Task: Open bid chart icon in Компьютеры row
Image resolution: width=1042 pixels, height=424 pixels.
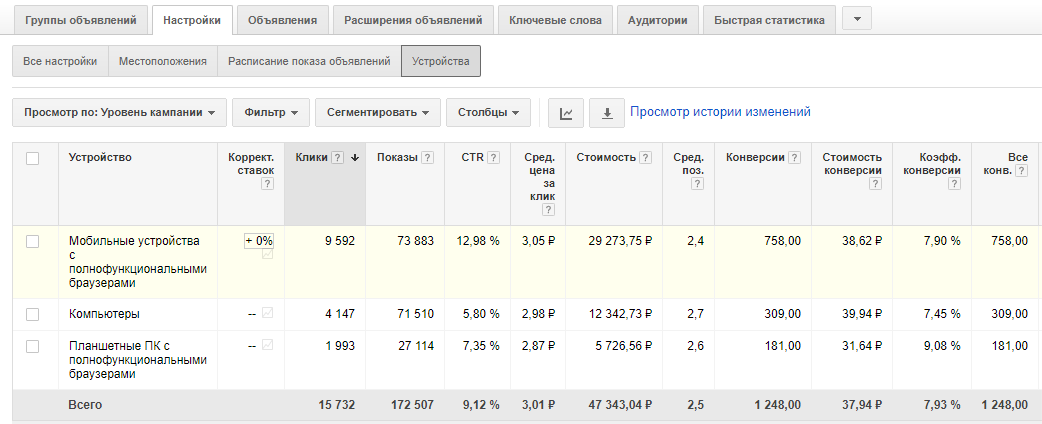Action: [267, 313]
